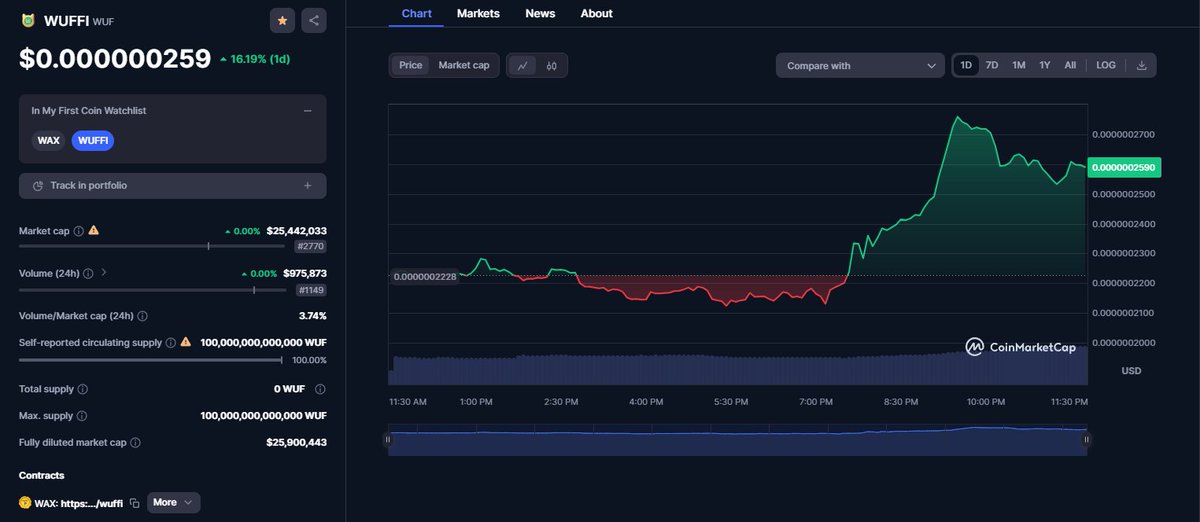This screenshot has height=522, width=1200.
Task: Toggle LOG scale
Action: tap(1106, 65)
